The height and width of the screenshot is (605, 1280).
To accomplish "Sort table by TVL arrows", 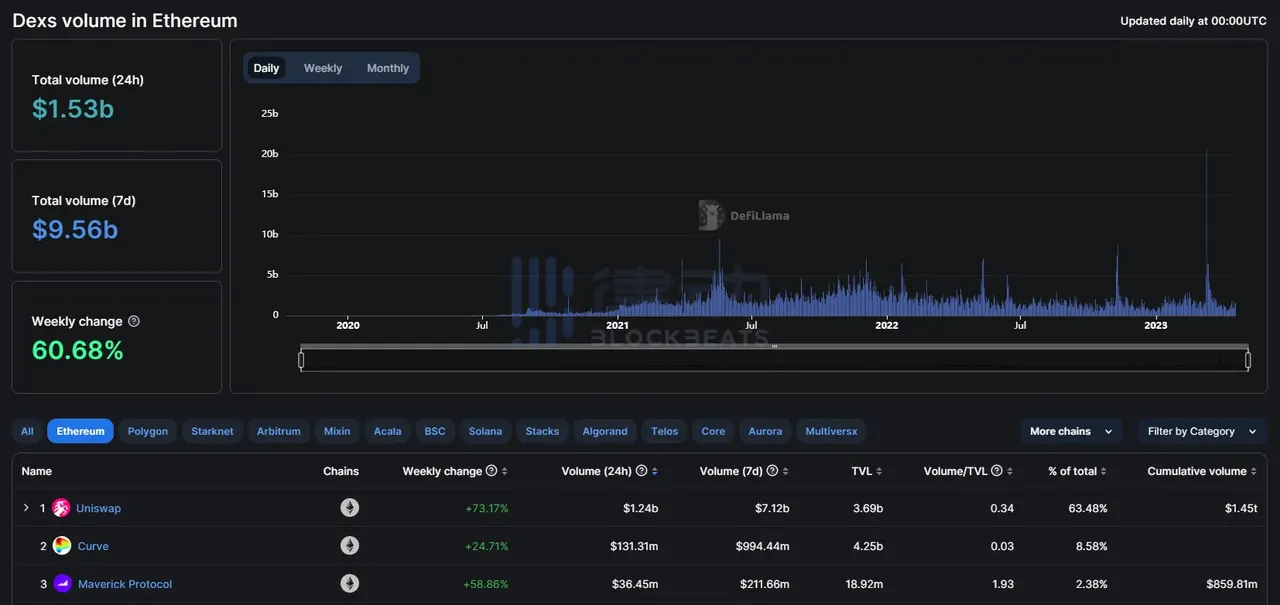I will pyautogui.click(x=880, y=471).
